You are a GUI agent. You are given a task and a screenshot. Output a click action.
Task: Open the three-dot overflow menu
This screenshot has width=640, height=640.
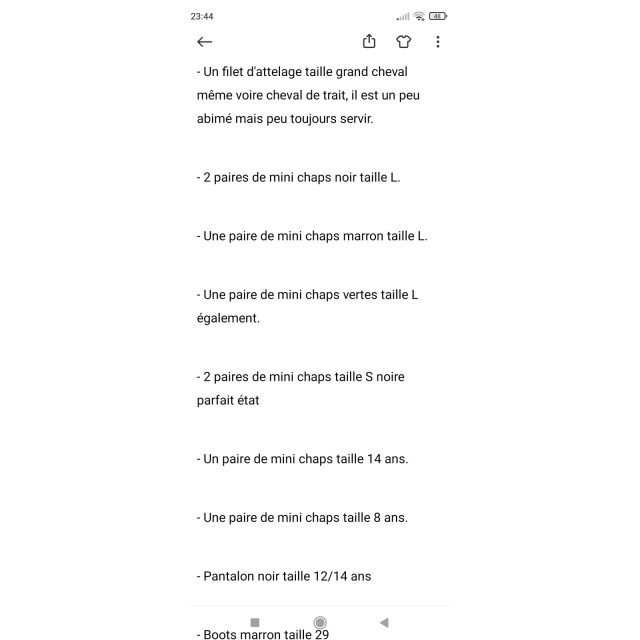pyautogui.click(x=438, y=42)
